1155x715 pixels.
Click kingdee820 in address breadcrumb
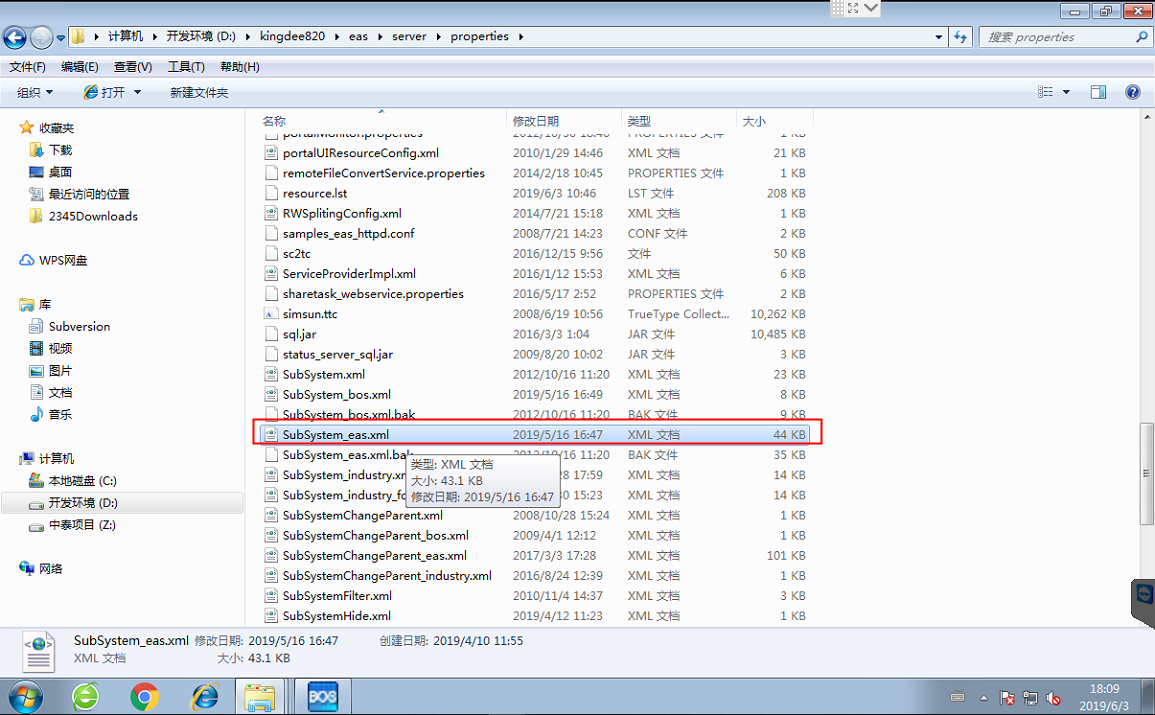point(292,36)
